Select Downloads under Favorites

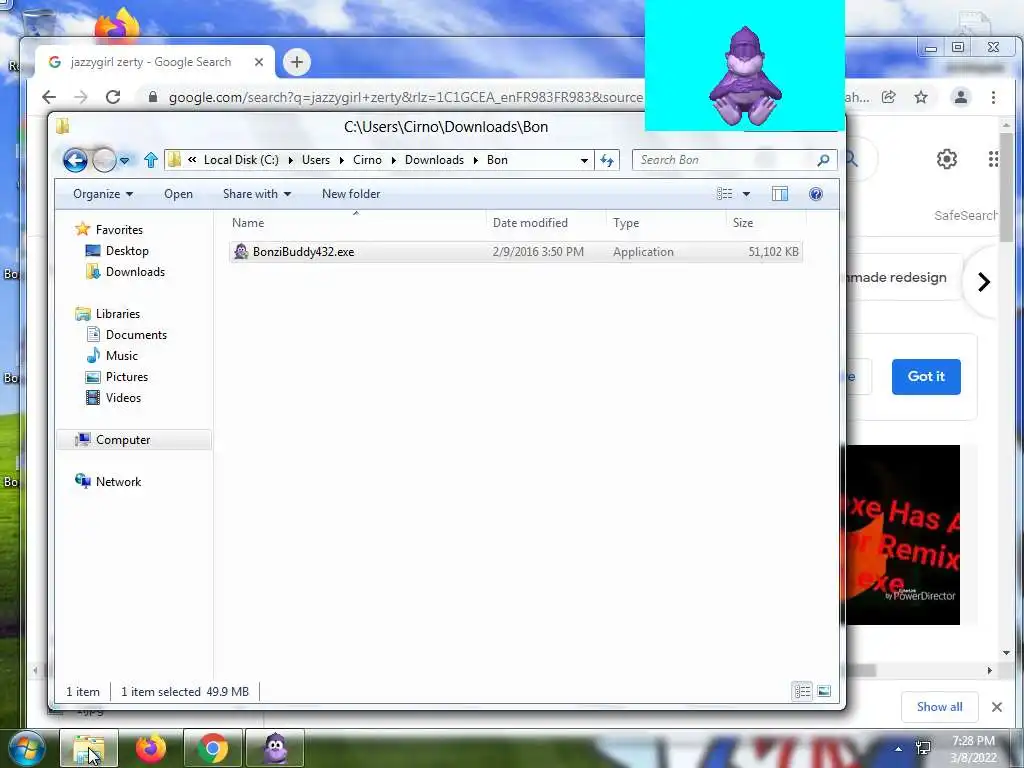click(x=135, y=272)
